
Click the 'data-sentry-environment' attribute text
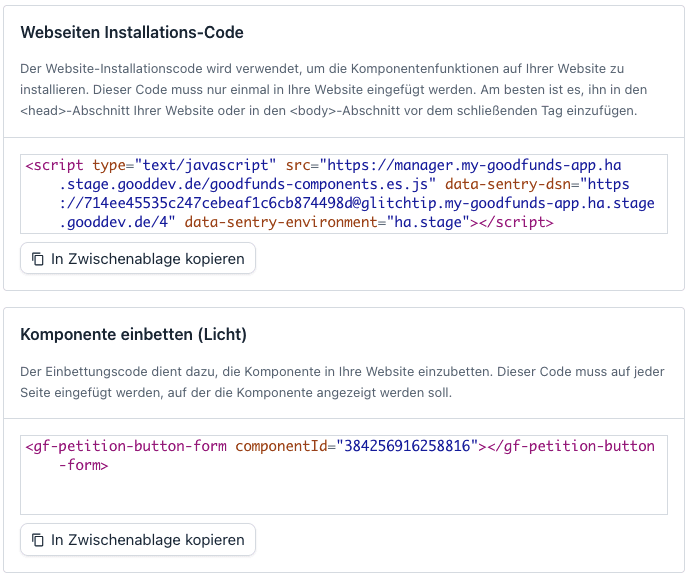pos(281,222)
